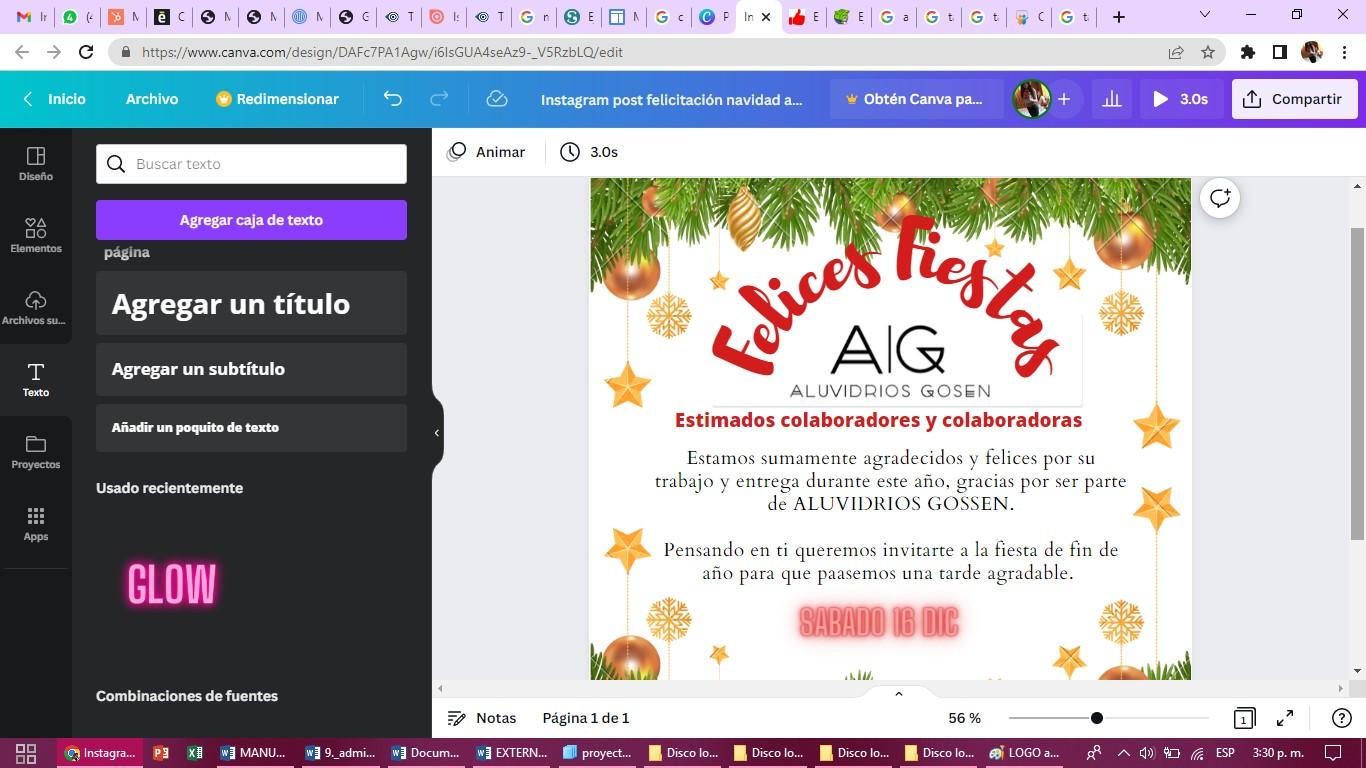
Task: Open the Archivo menu
Action: [152, 99]
